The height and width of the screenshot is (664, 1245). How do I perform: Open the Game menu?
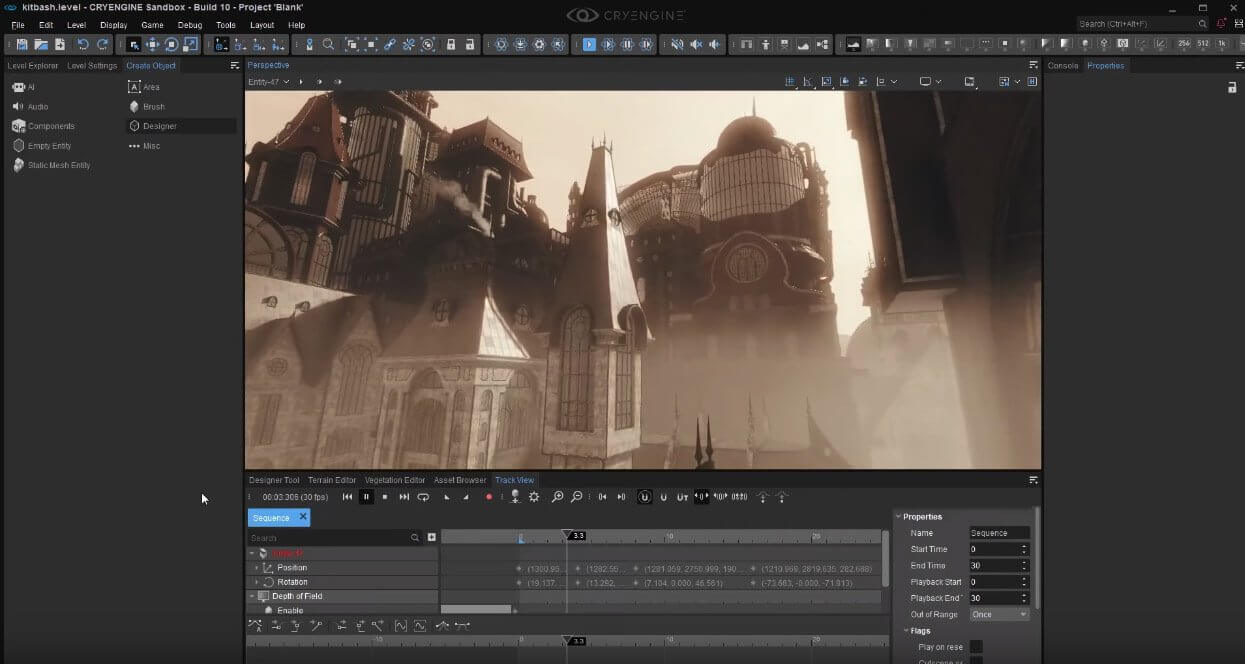[152, 25]
